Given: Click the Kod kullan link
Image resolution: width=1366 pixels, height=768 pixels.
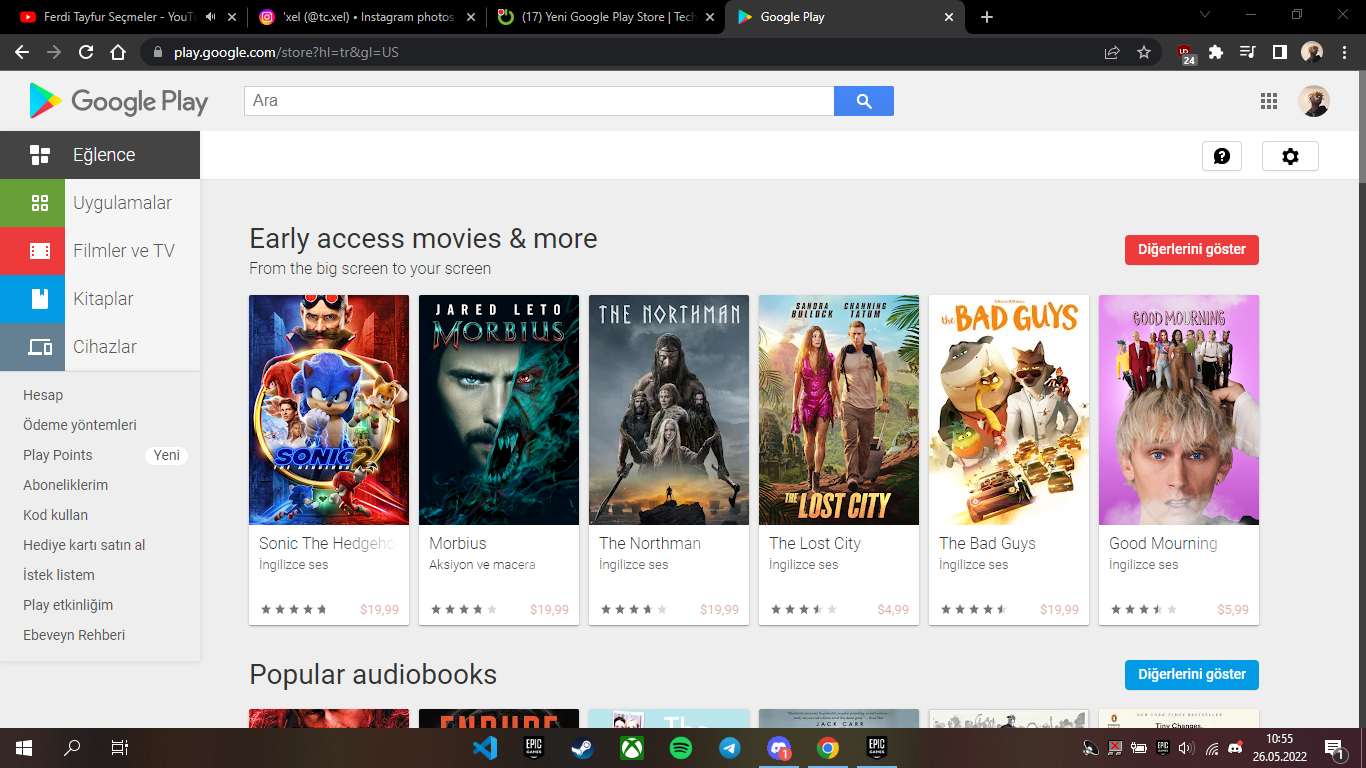Looking at the screenshot, I should click(56, 515).
